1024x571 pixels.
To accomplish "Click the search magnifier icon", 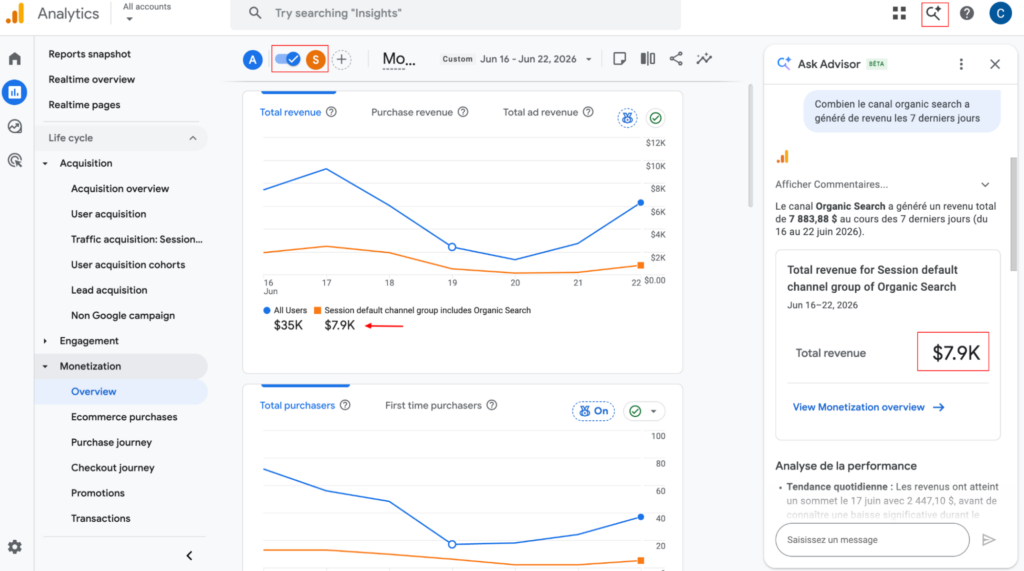I will click(x=255, y=13).
